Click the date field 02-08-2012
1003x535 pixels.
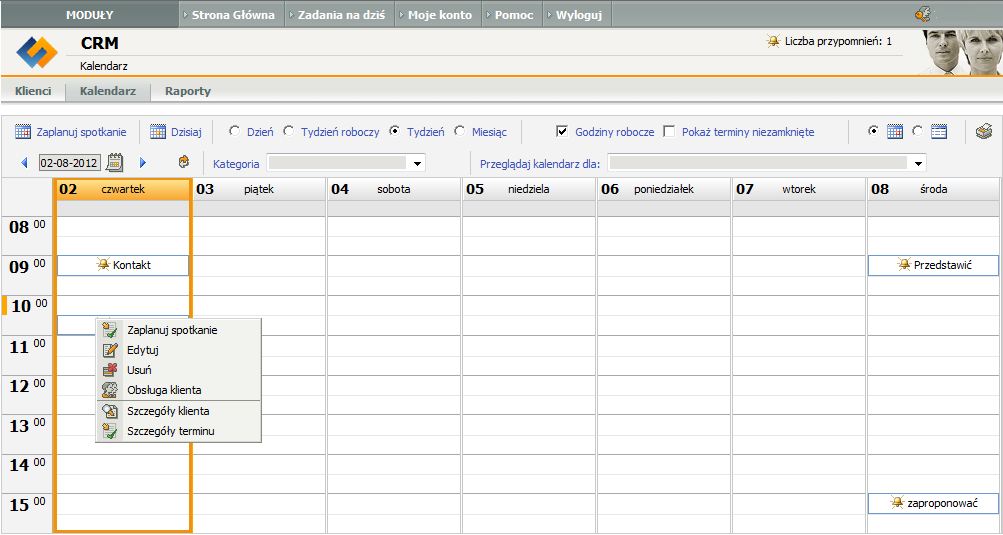point(70,163)
